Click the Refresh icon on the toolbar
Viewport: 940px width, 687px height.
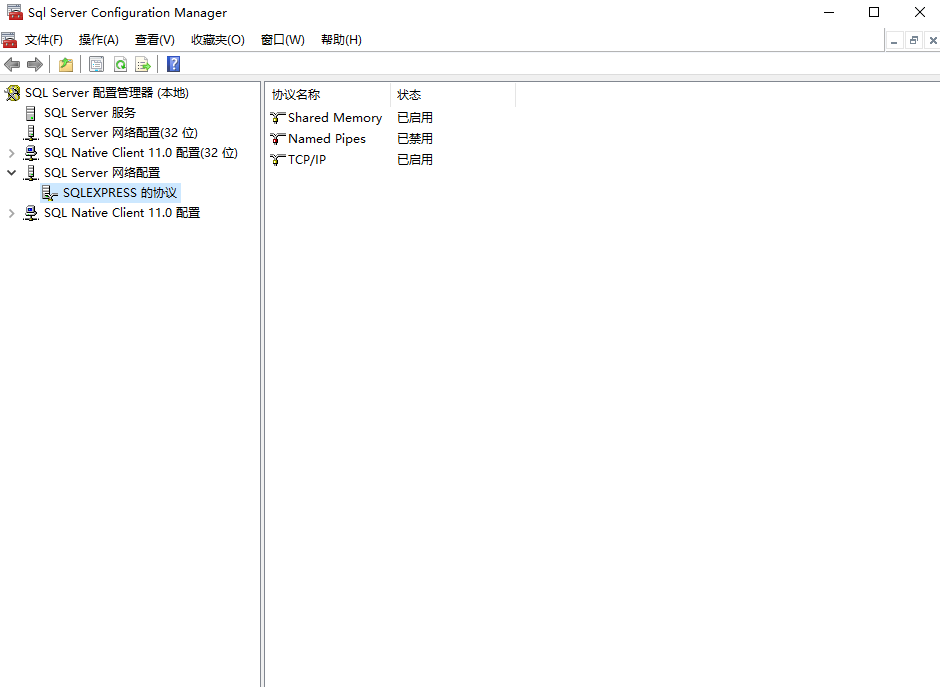point(120,64)
